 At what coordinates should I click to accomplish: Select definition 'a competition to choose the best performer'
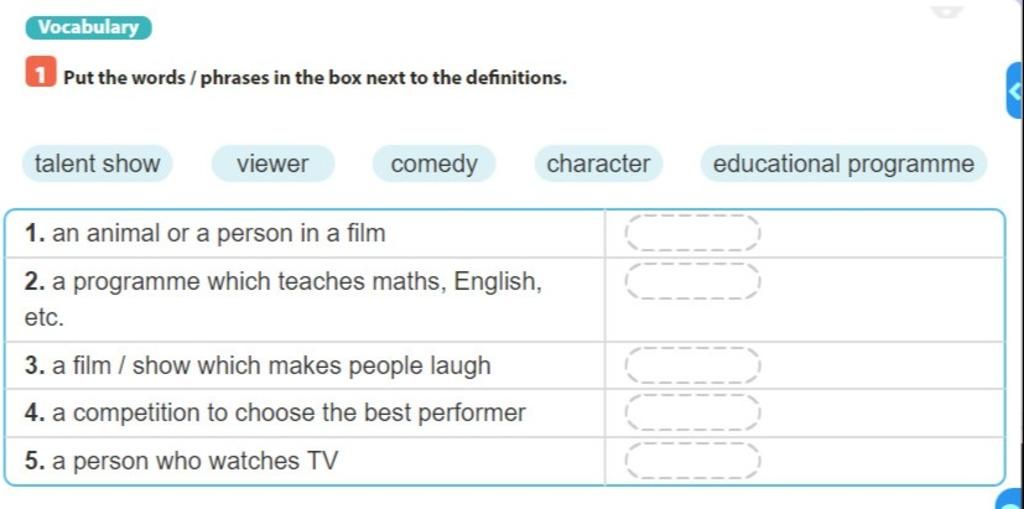(x=275, y=412)
